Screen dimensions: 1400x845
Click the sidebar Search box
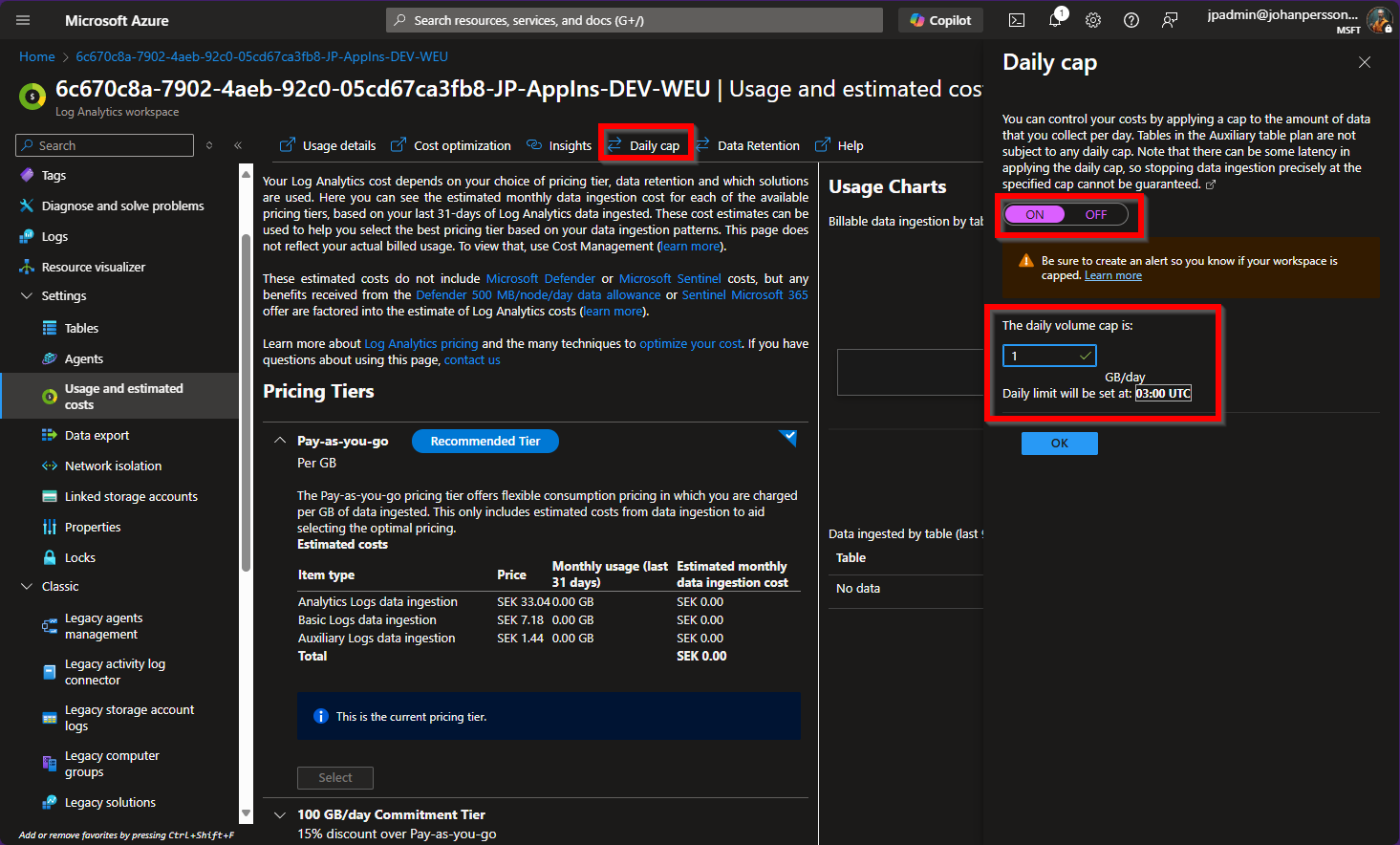tap(105, 145)
